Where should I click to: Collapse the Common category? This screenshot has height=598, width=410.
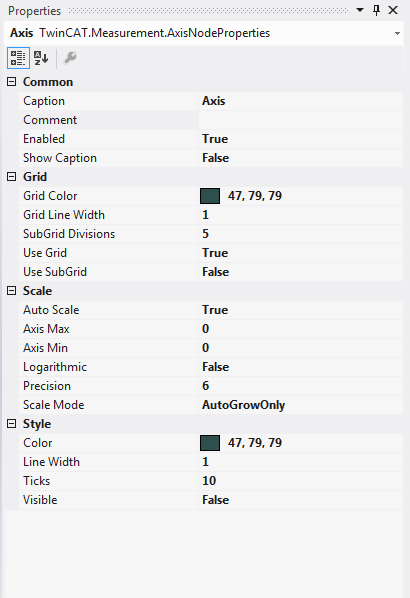tap(12, 82)
